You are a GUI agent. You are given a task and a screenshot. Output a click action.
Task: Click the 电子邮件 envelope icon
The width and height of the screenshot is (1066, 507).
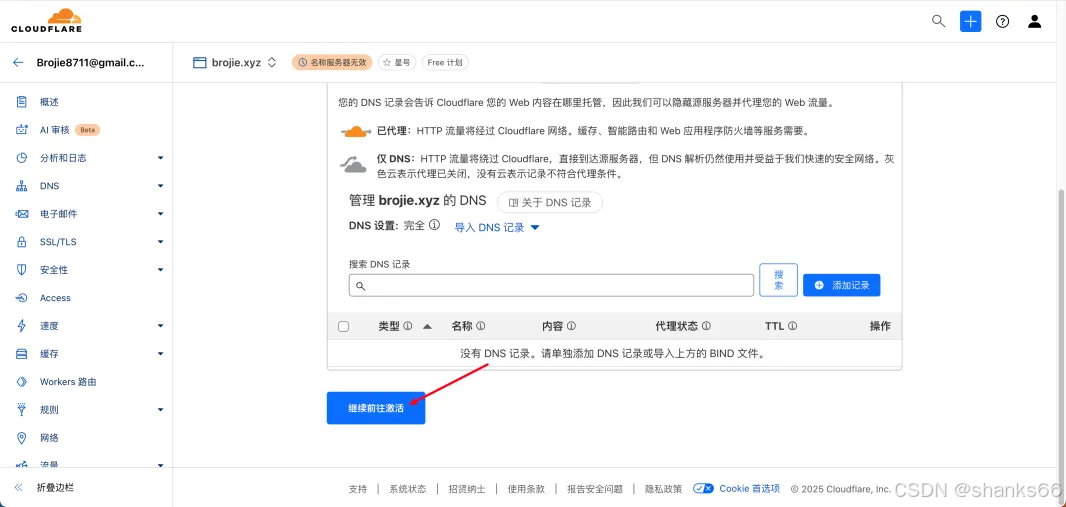tap(22, 214)
